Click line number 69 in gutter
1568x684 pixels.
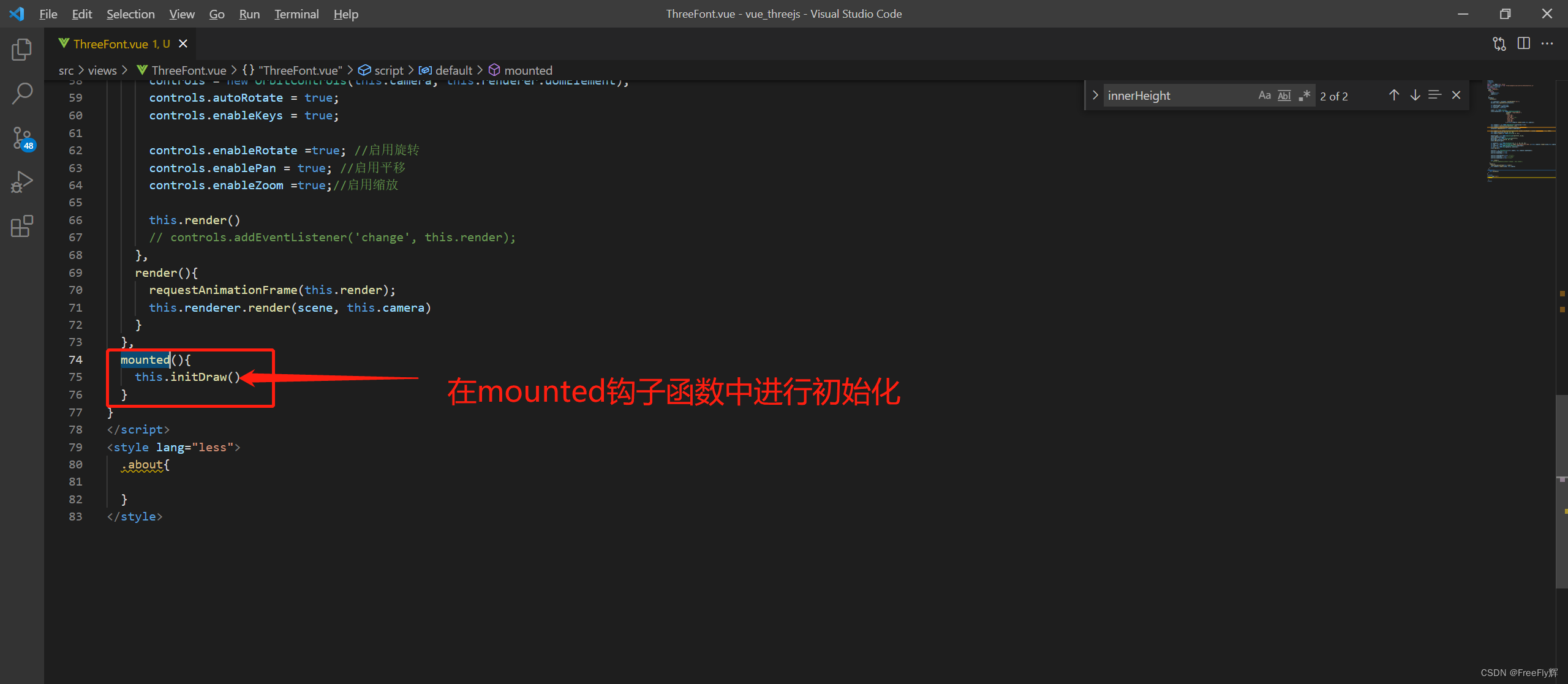coord(75,272)
